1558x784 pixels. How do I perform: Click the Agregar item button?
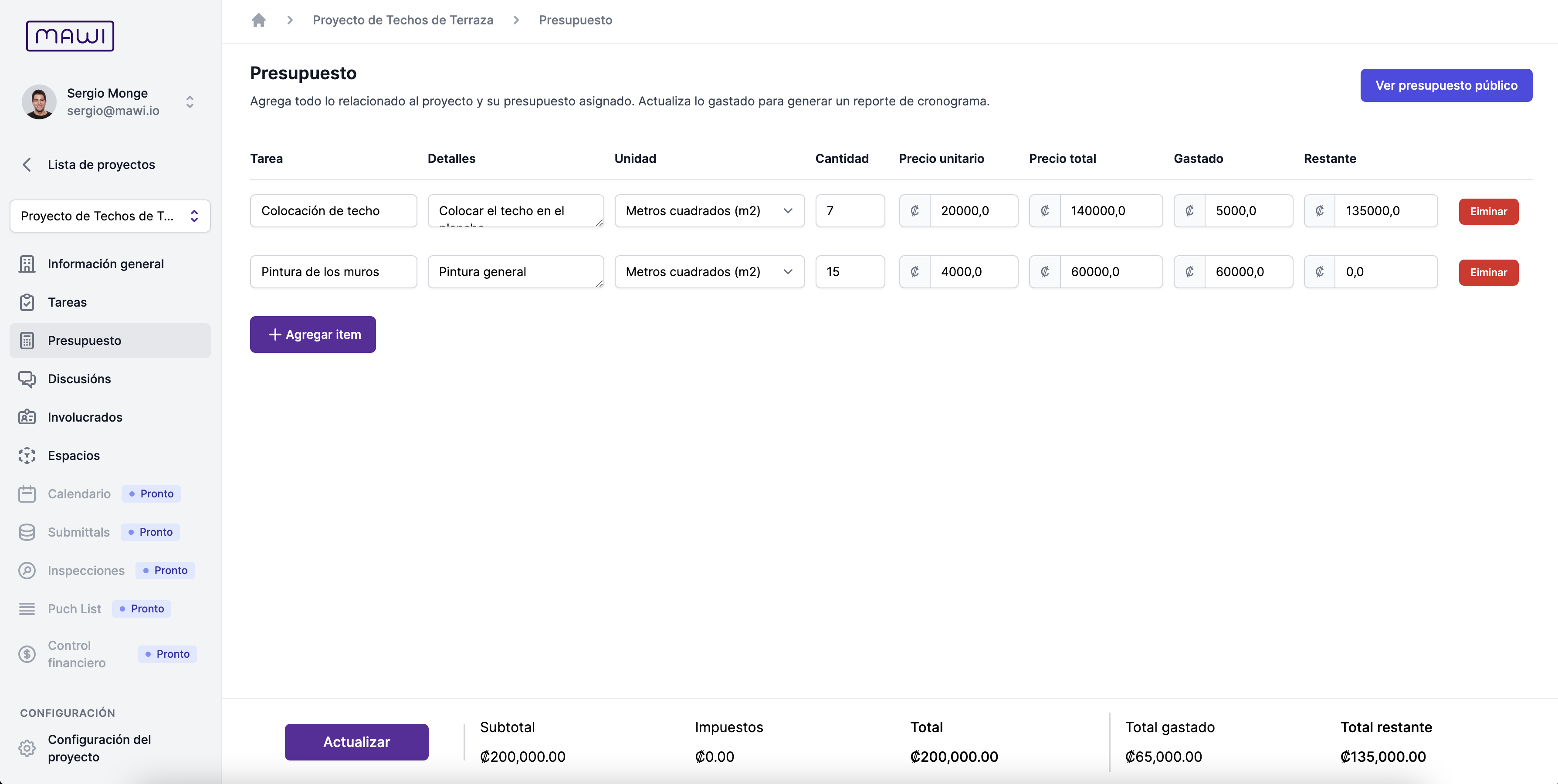(x=313, y=334)
